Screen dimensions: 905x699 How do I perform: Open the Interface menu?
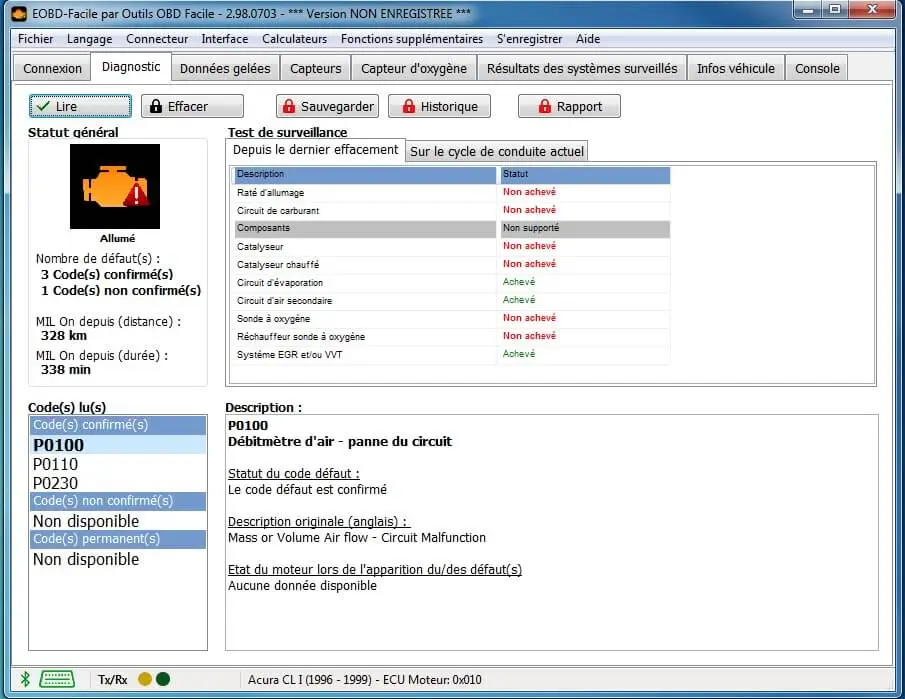click(x=225, y=39)
